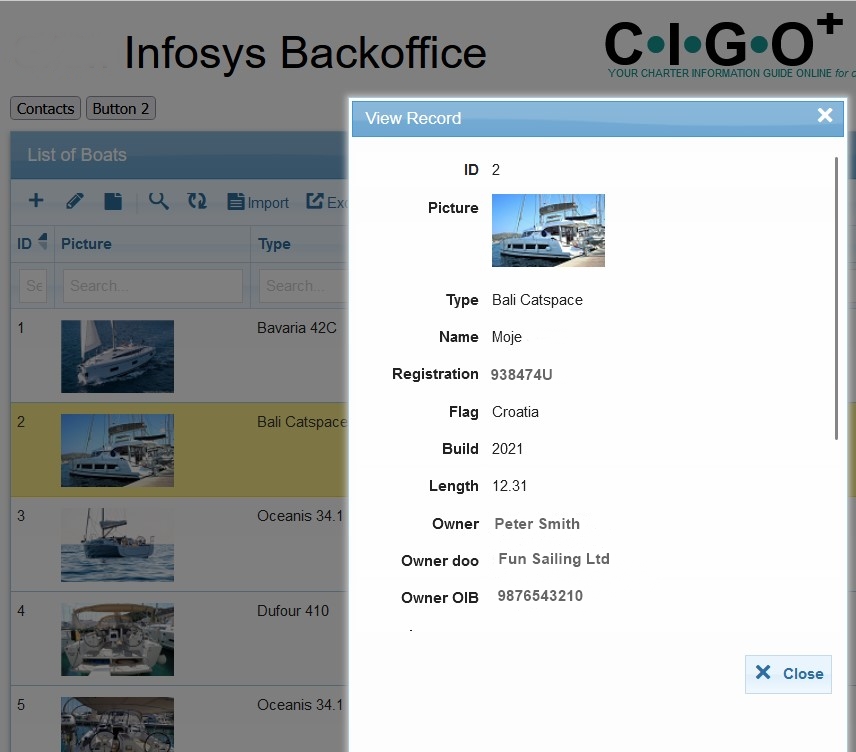Click the refresh grid arrows icon
The width and height of the screenshot is (856, 752).
click(197, 201)
